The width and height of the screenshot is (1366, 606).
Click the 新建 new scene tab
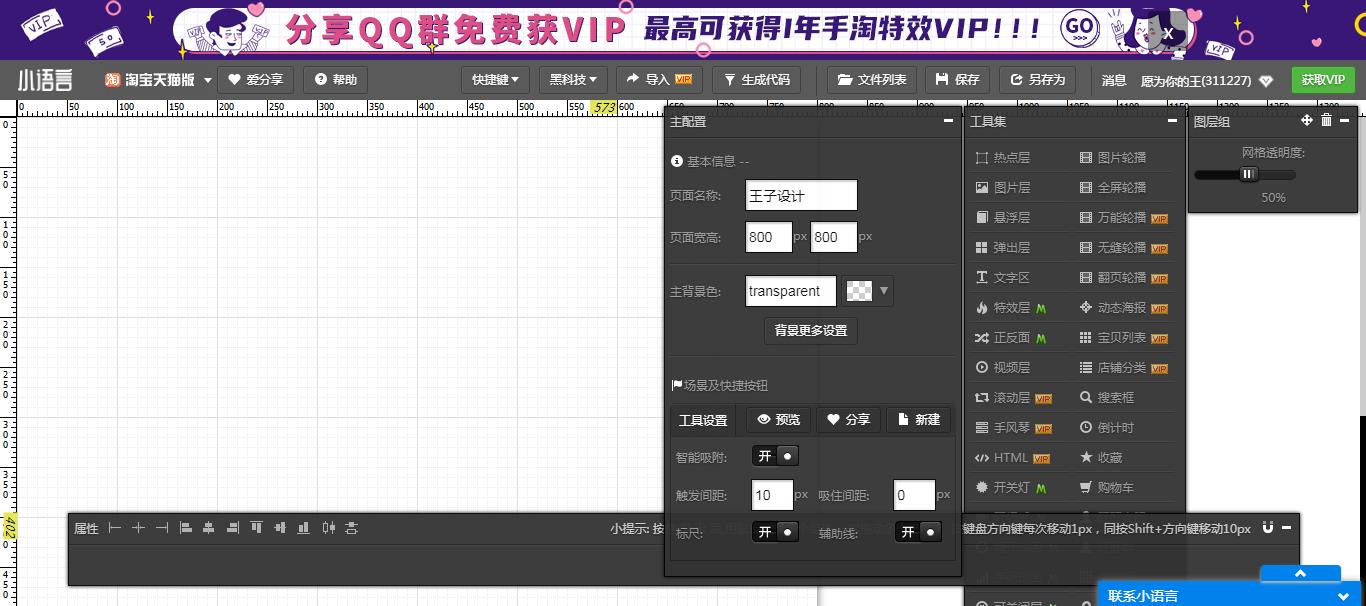tap(919, 420)
